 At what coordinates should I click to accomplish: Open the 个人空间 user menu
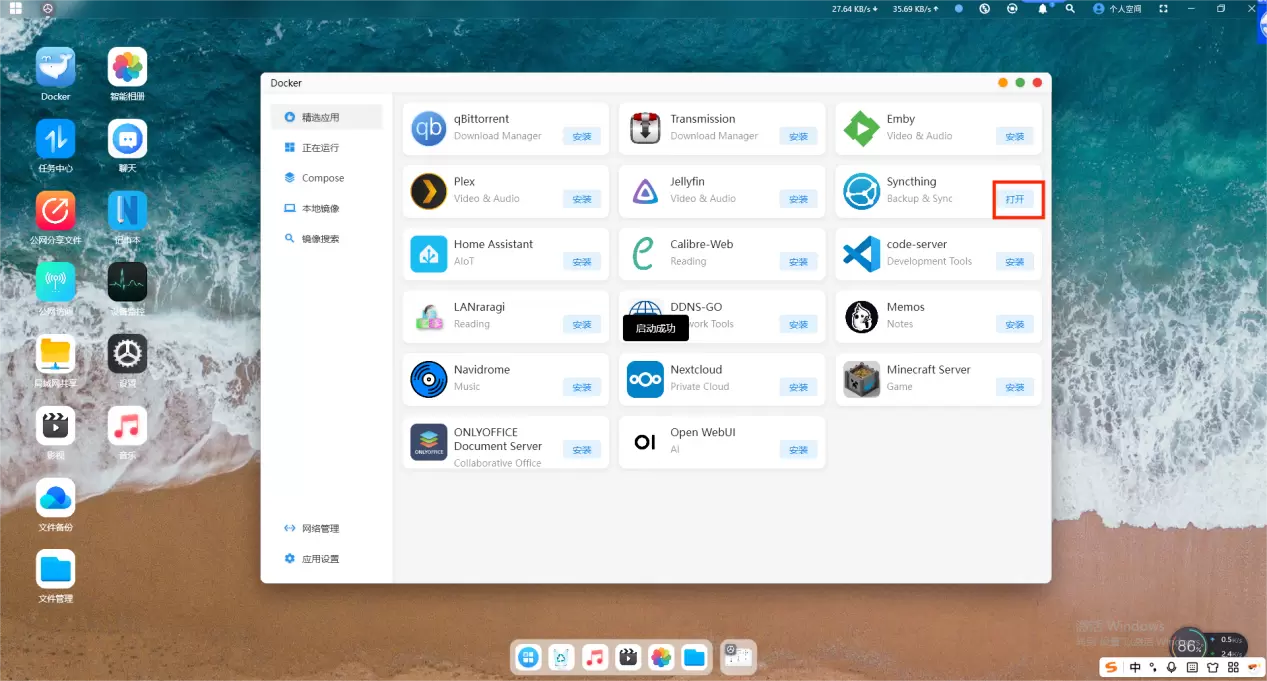click(x=1117, y=9)
